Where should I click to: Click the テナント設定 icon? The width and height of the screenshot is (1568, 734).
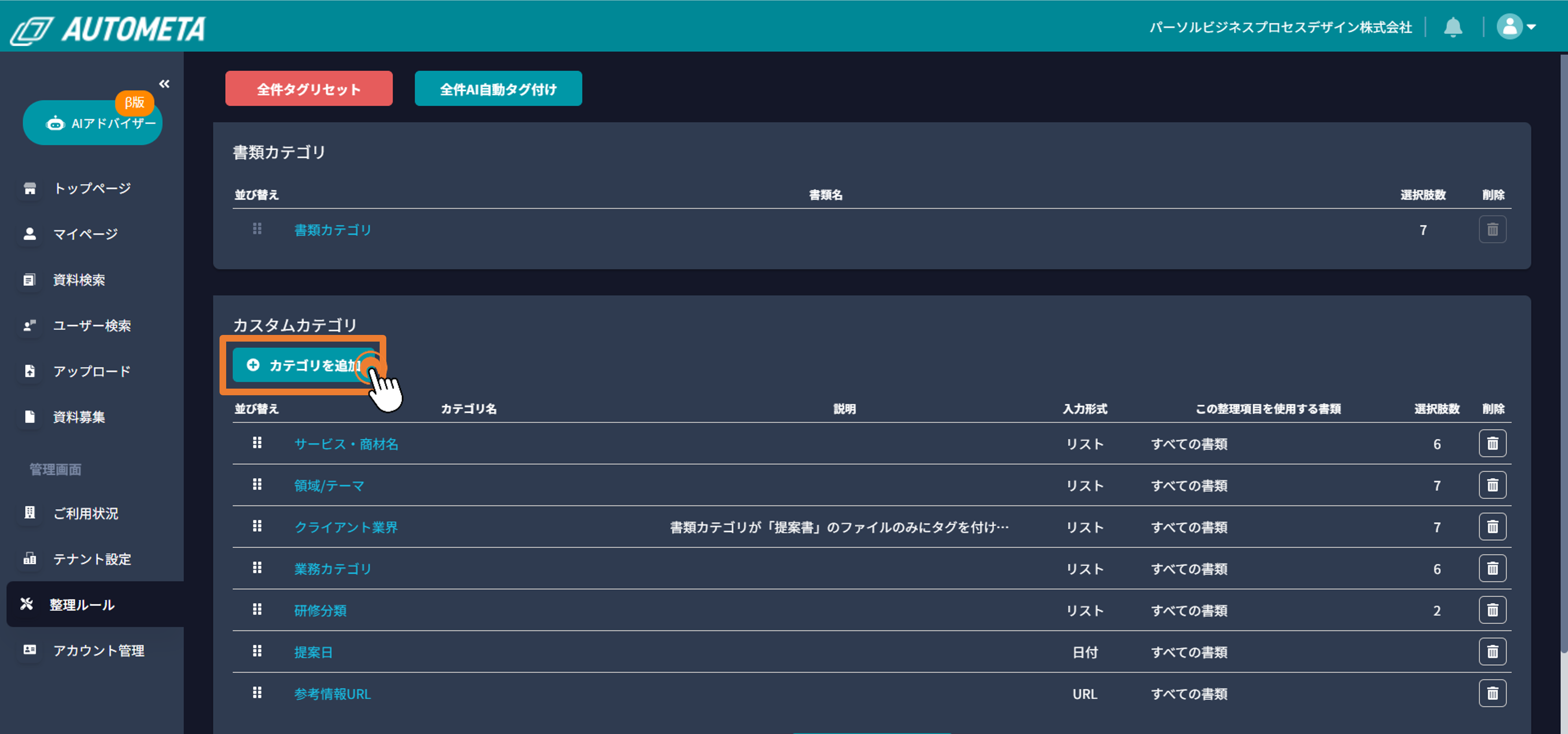[x=29, y=558]
